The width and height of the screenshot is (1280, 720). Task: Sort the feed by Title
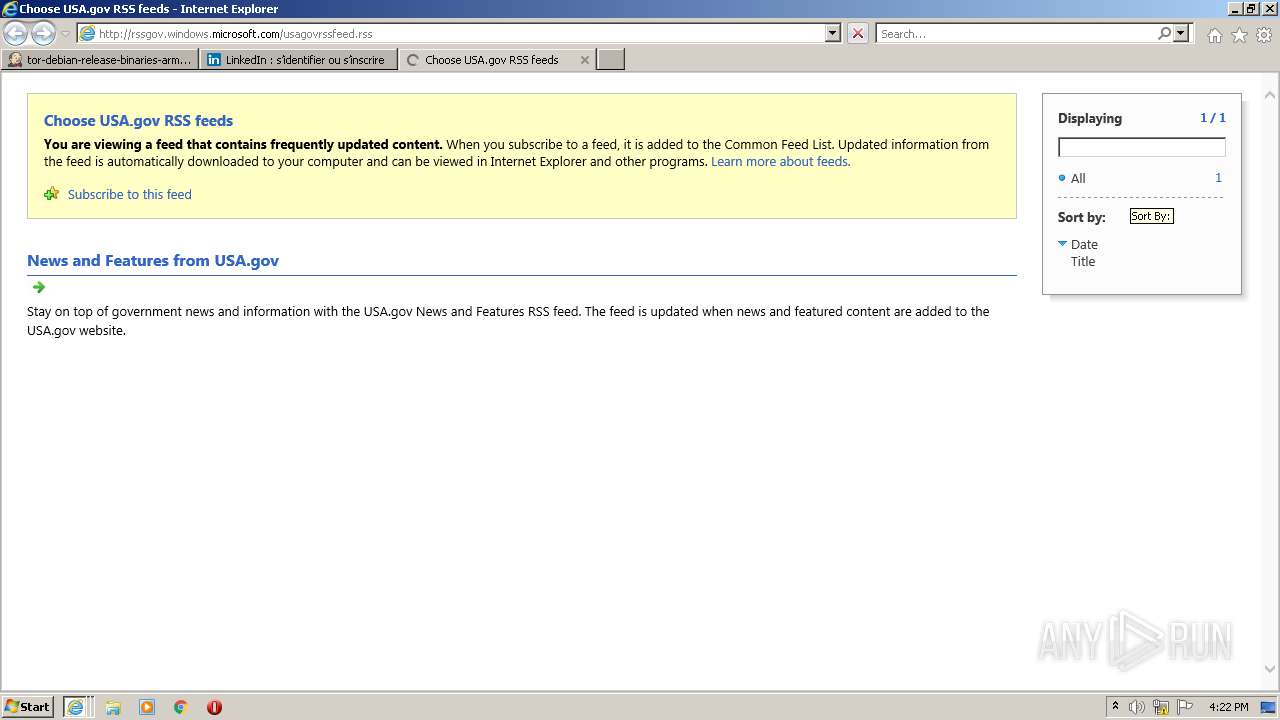click(x=1083, y=261)
